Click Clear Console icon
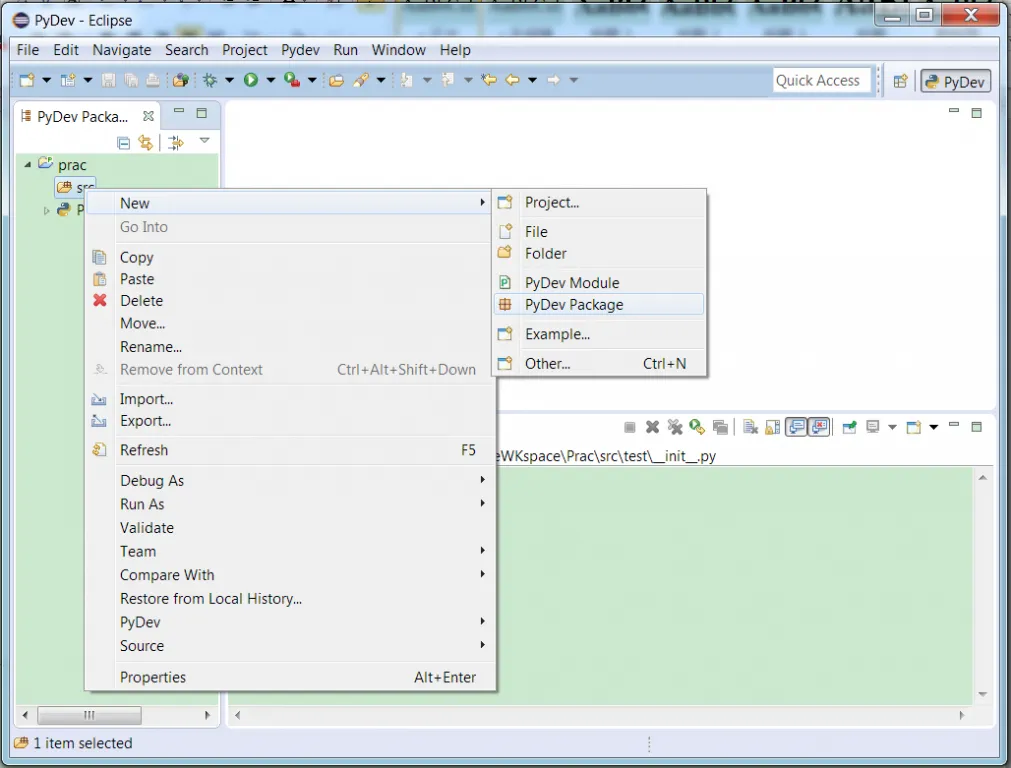 tap(750, 427)
